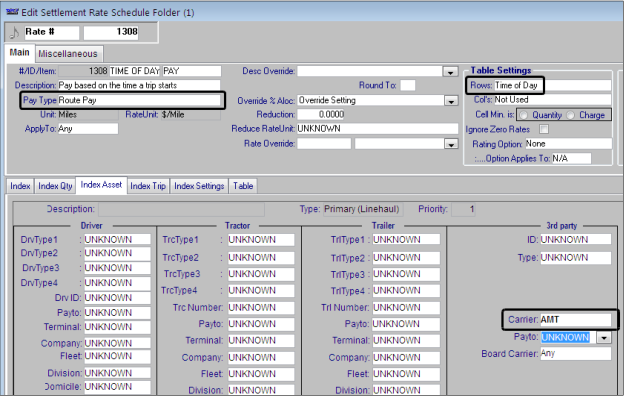Open the Index Qty tab

click(x=55, y=186)
